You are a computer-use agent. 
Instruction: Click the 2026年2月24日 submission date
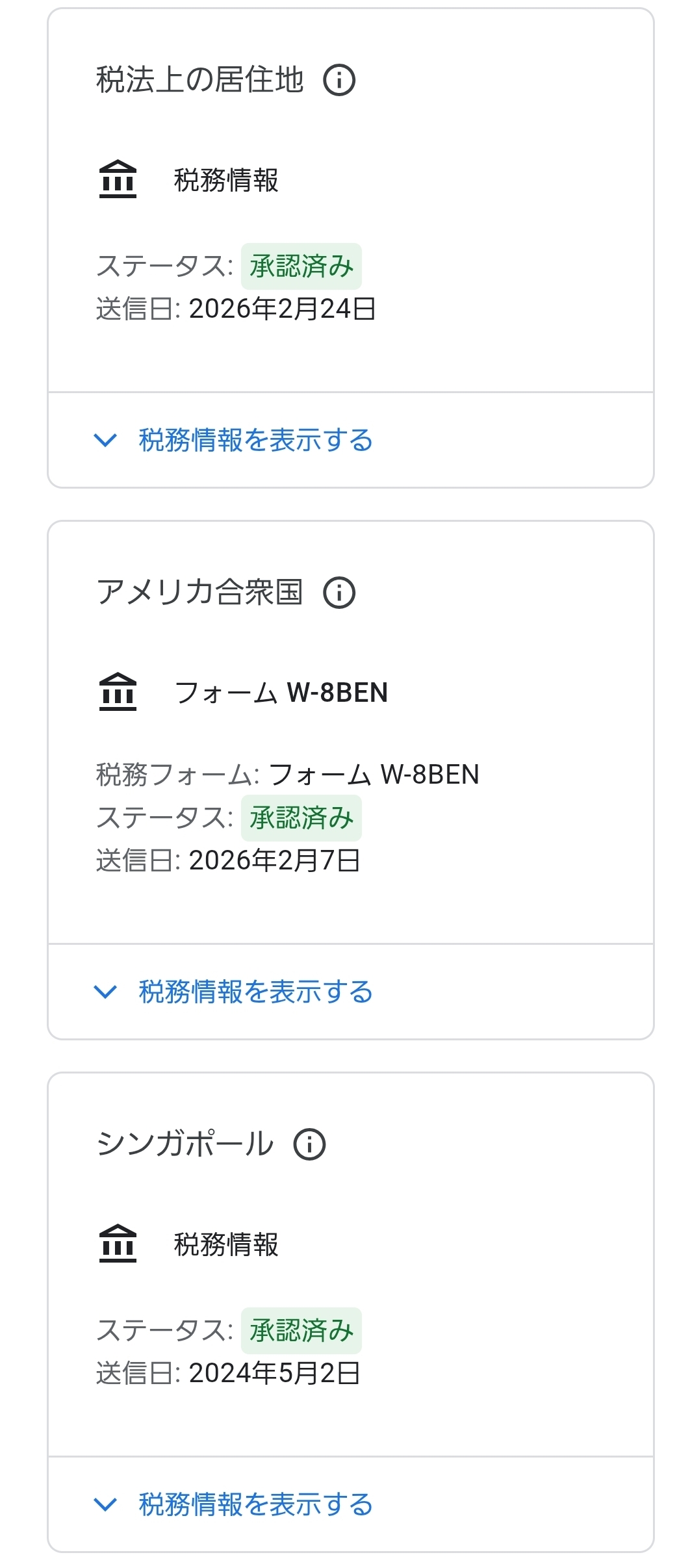coord(282,309)
